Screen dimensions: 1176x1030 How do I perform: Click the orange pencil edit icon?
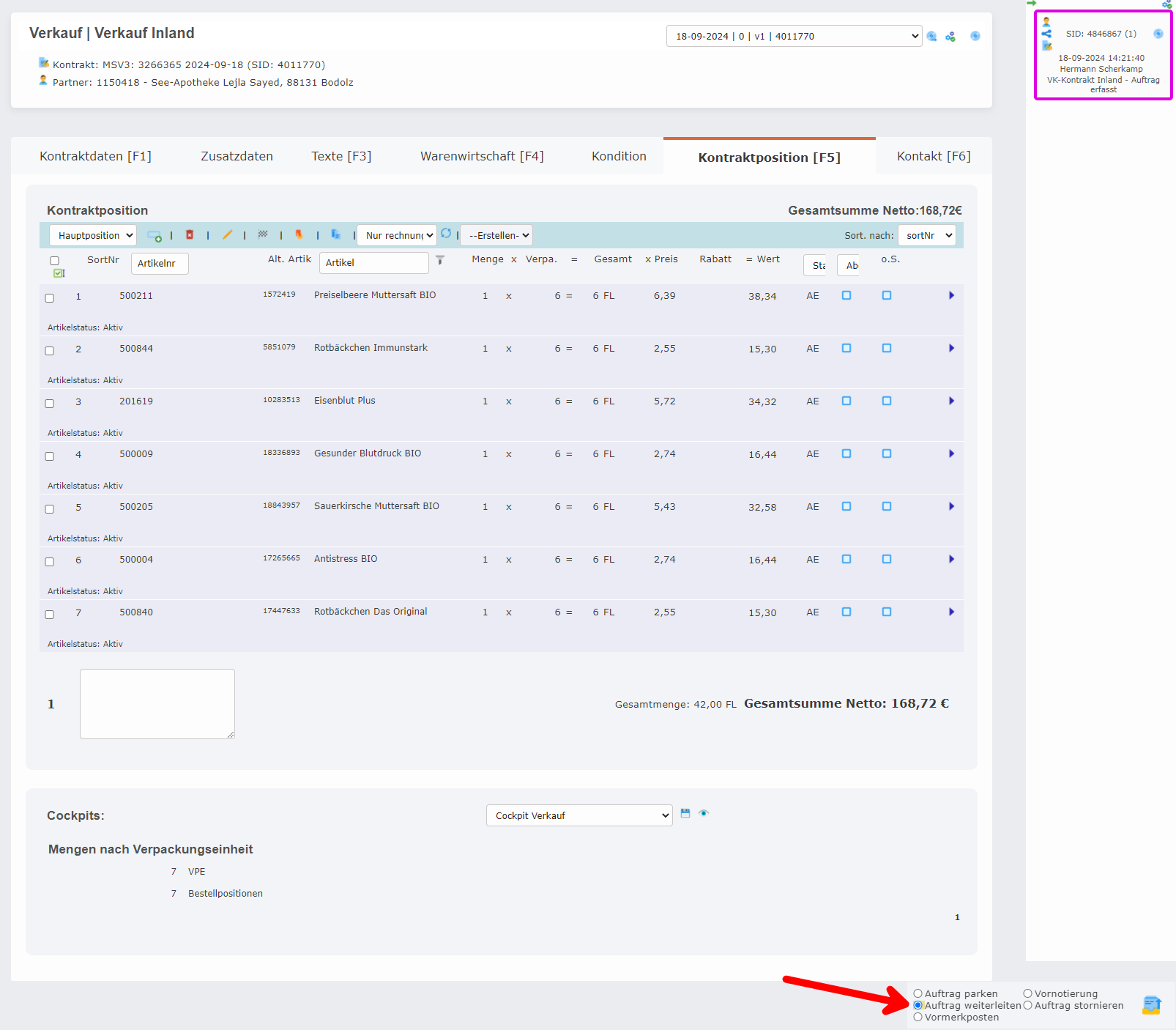[x=227, y=235]
